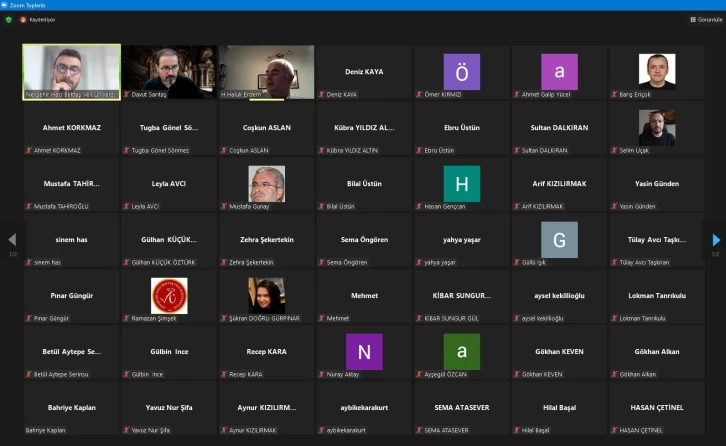Click the gray 'G' avatar of Güllü Işık
Viewport: 726px width, 446px height.
click(x=559, y=240)
